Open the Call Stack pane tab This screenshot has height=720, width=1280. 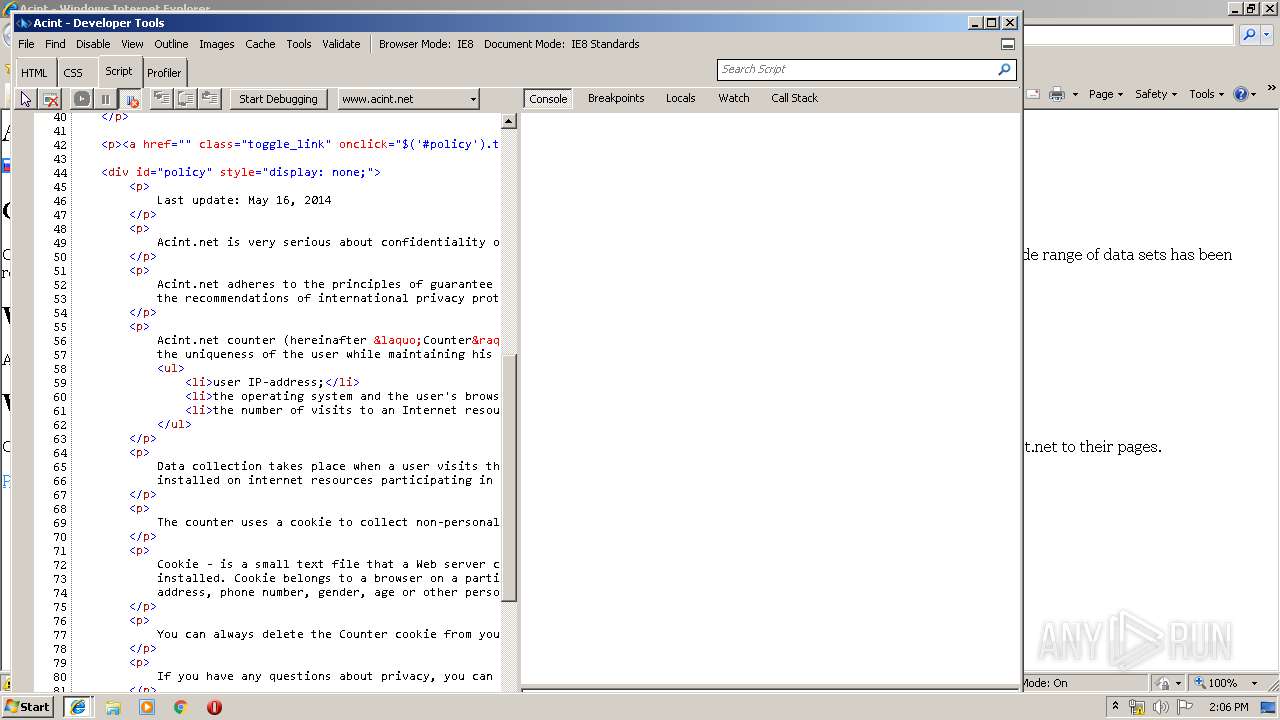[795, 98]
